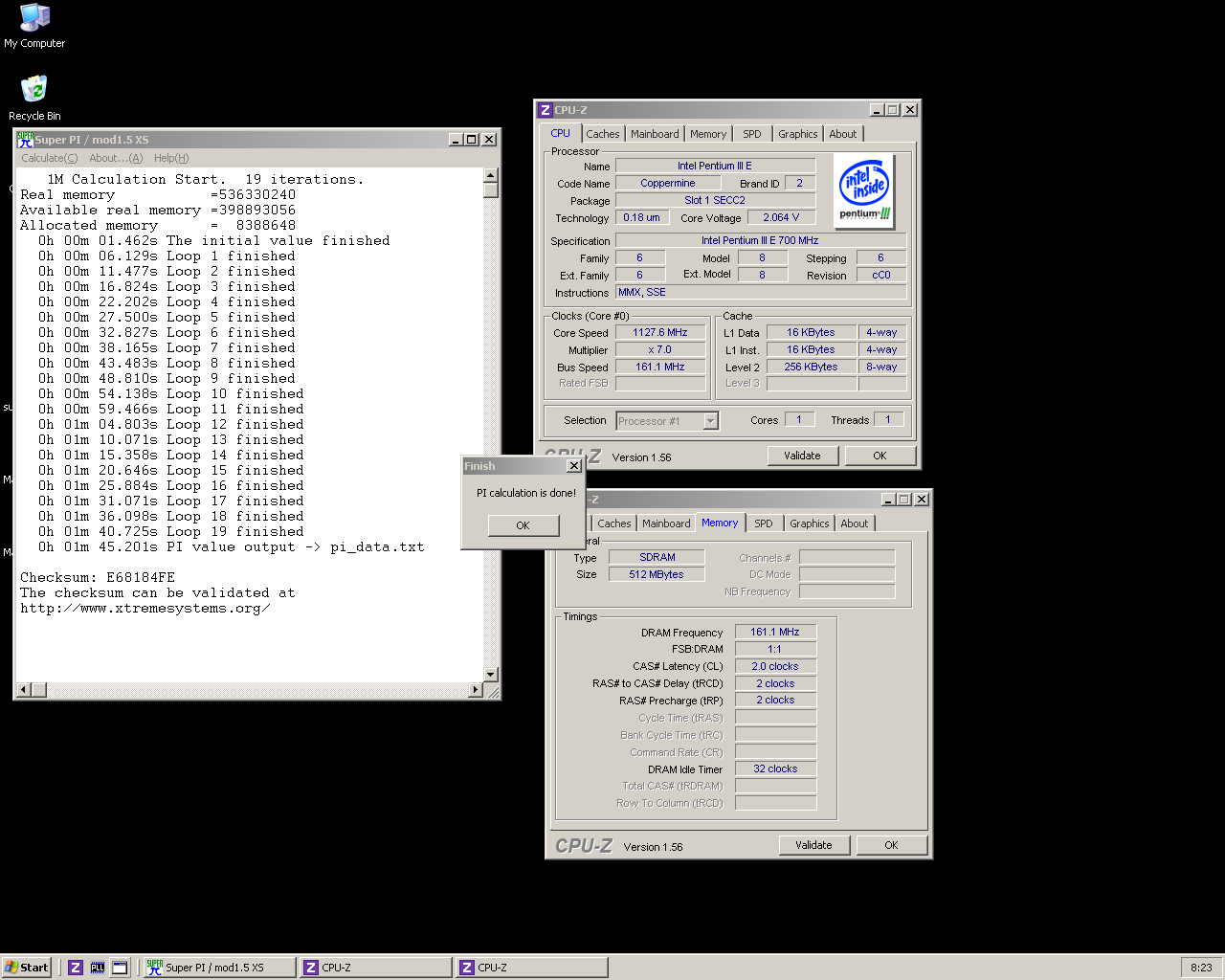The image size is (1225, 980).
Task: Click Super PI vertical scrollbar up arrow
Action: click(x=491, y=175)
